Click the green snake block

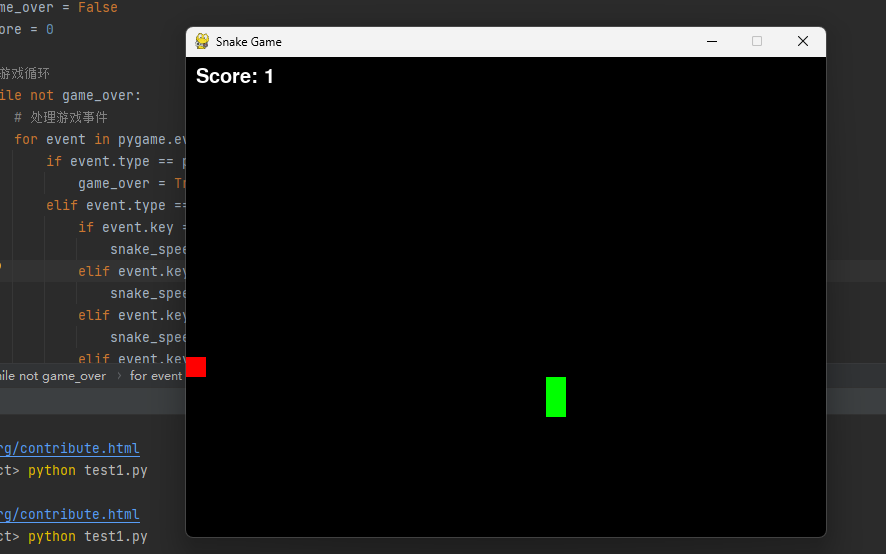(x=556, y=397)
